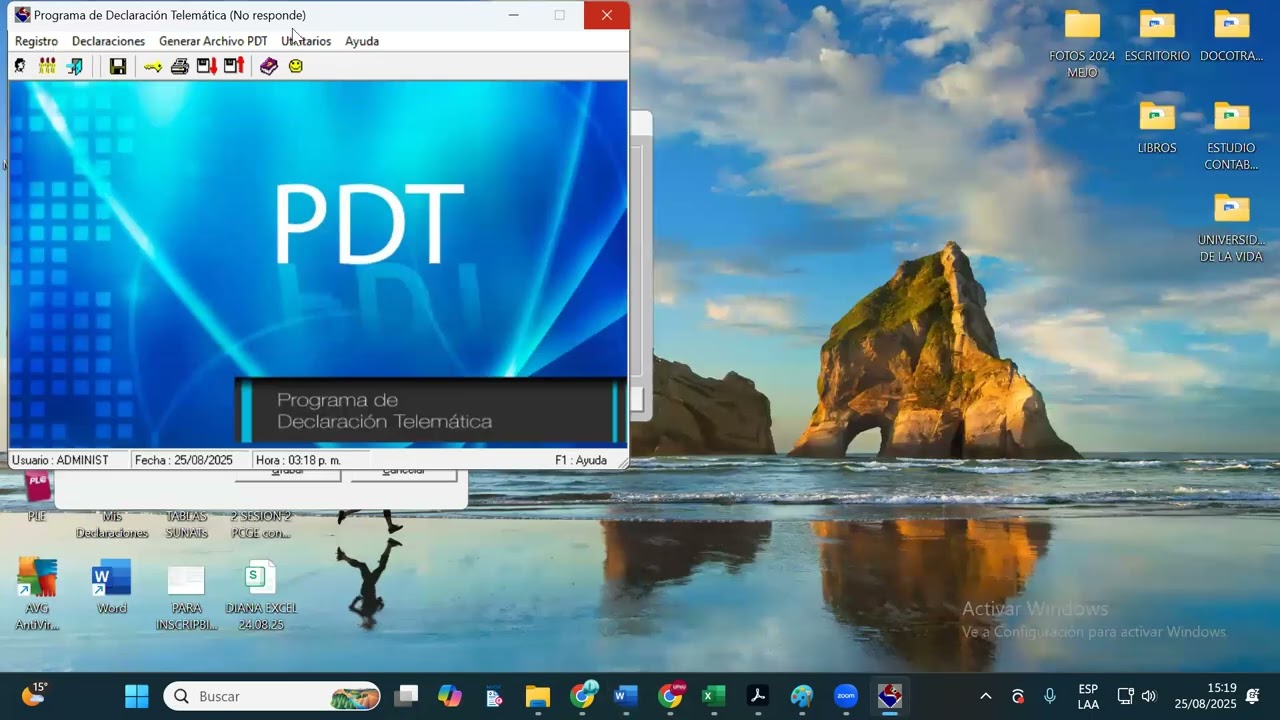Open the weather widget showing 15°
Screen dimensions: 1280x720
point(34,694)
